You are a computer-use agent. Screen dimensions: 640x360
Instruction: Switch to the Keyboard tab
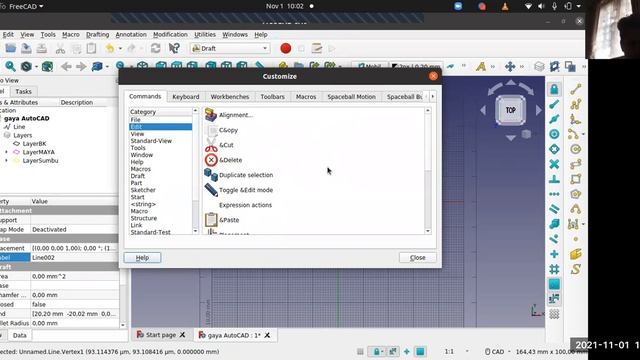[186, 97]
